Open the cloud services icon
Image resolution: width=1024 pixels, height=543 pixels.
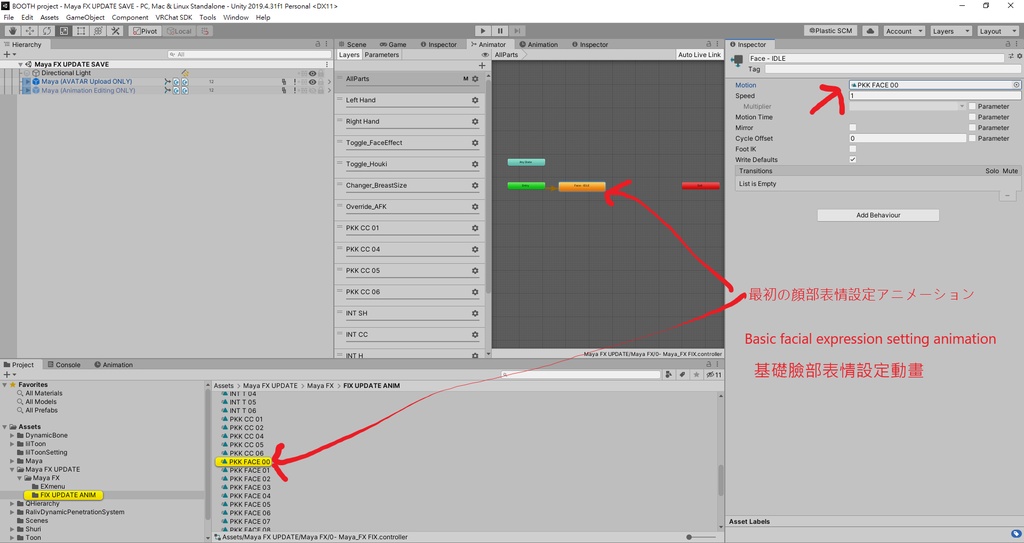[870, 31]
